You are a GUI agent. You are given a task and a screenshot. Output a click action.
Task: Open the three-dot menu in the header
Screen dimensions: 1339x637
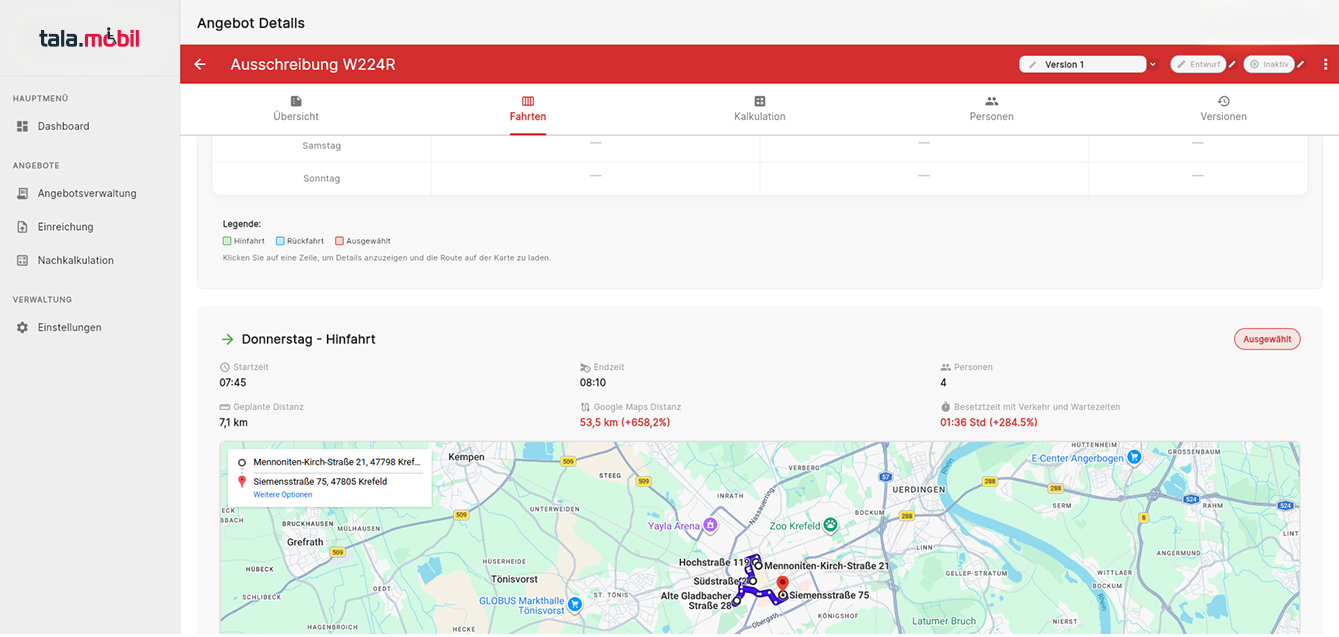[1325, 63]
